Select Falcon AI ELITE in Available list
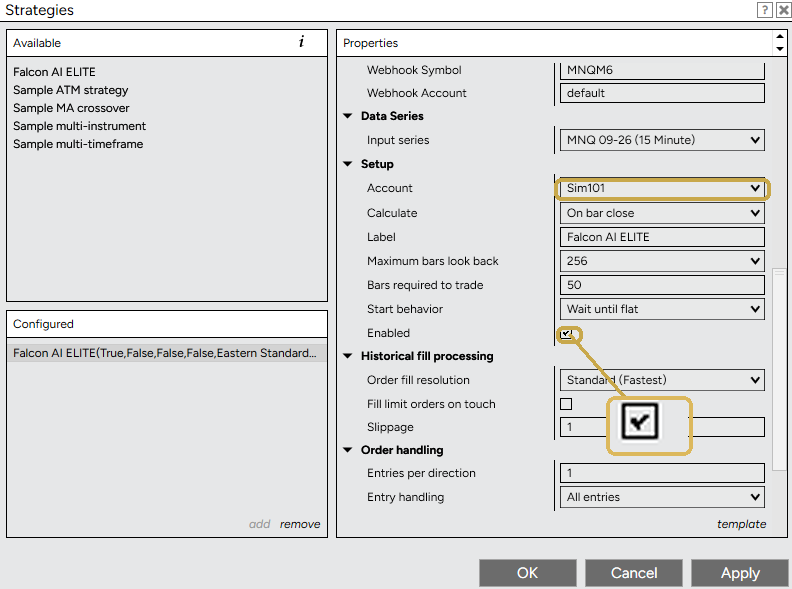The image size is (792, 589). click(54, 72)
